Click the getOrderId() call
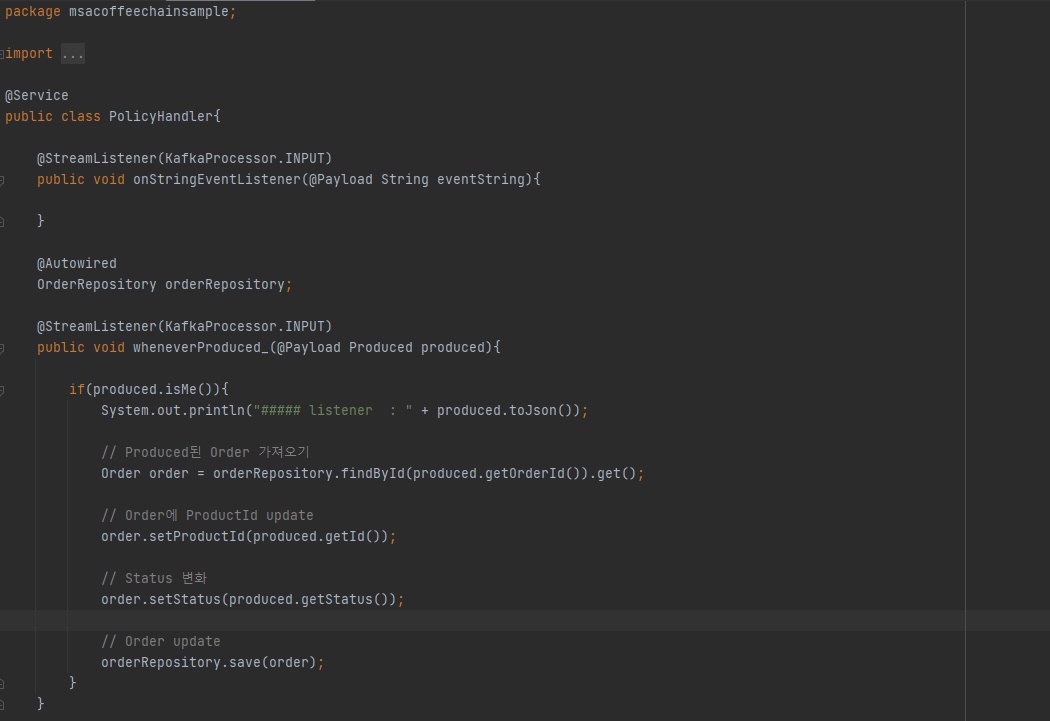The image size is (1050, 721). pyautogui.click(x=533, y=473)
